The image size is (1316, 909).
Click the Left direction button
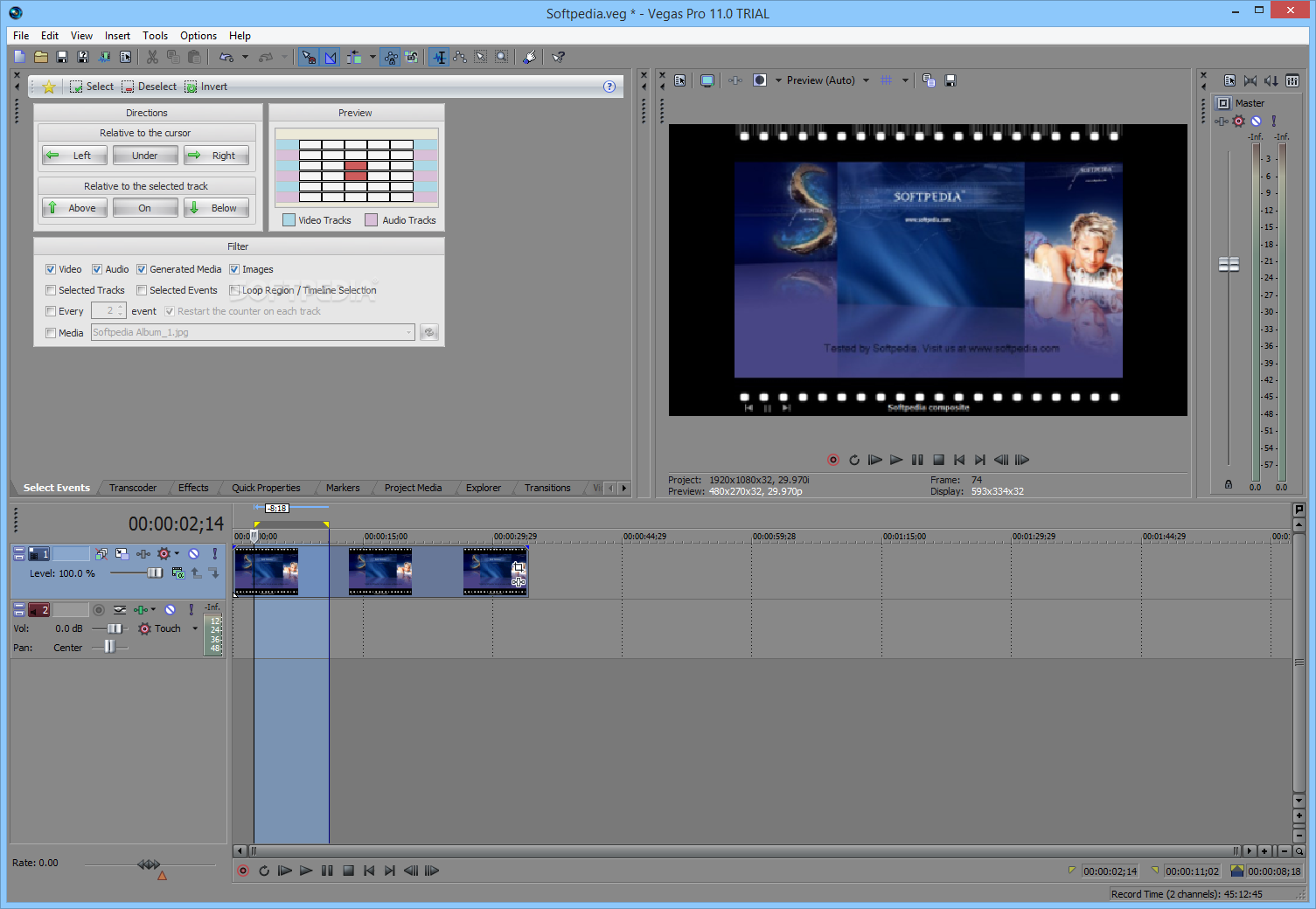pyautogui.click(x=74, y=156)
